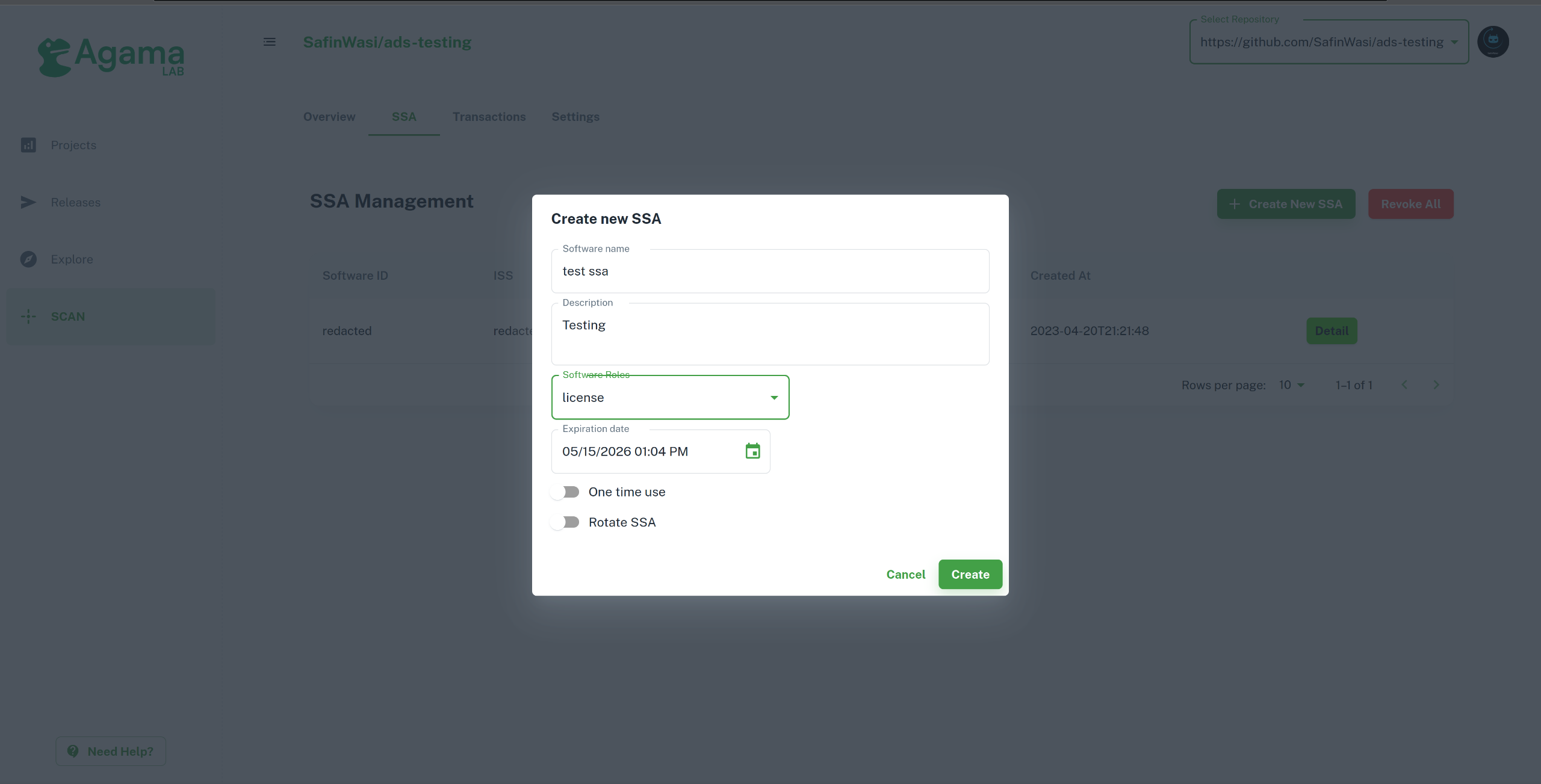The image size is (1541, 784).
Task: Click the user avatar in the top corner
Action: (x=1494, y=42)
